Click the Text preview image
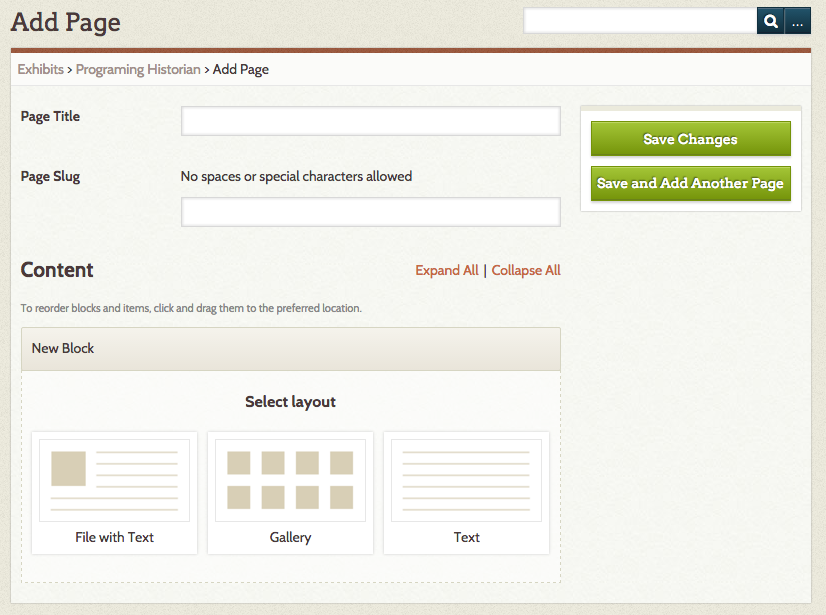826x615 pixels. point(466,479)
